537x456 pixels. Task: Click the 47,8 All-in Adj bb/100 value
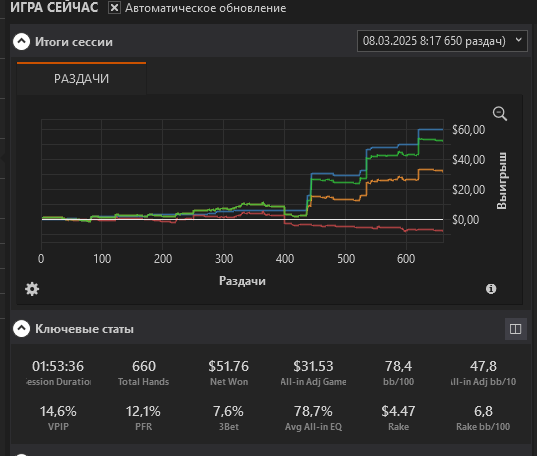pos(483,366)
